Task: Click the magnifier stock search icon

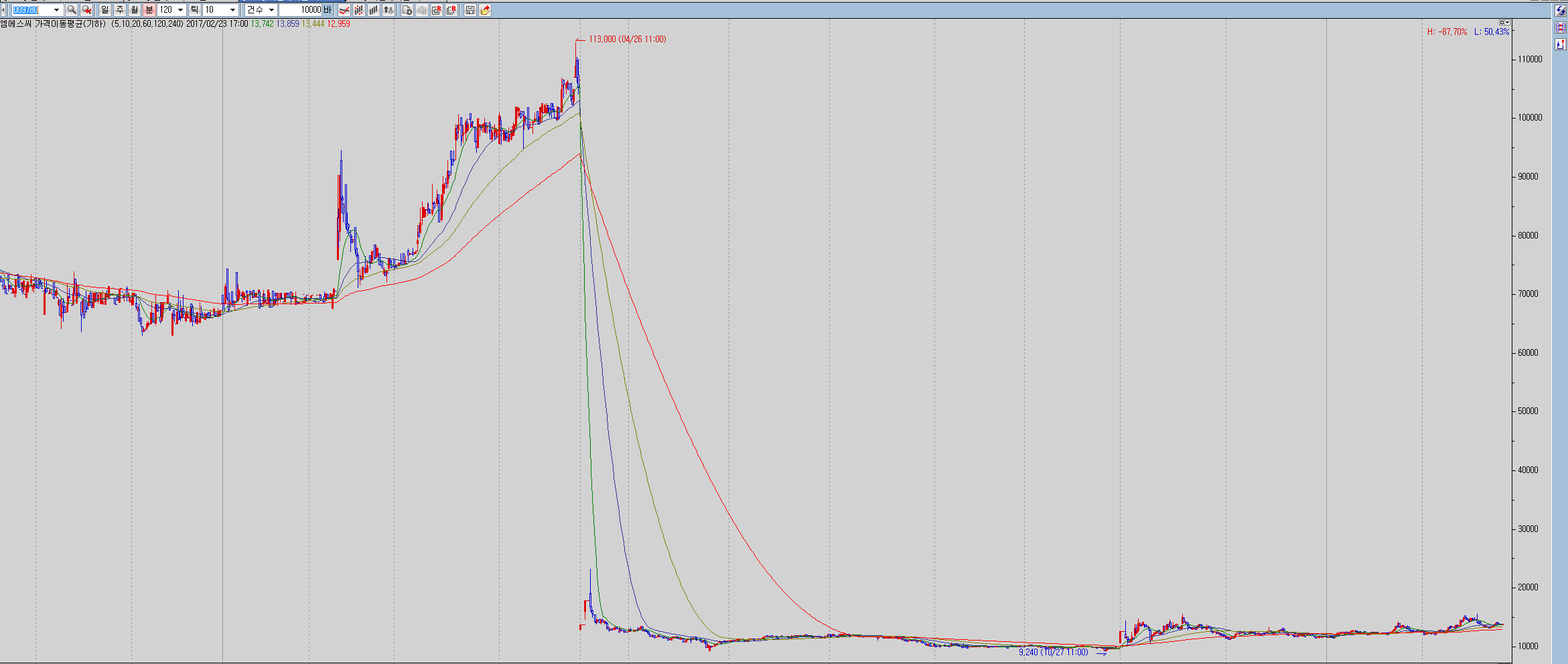Action: 72,10
